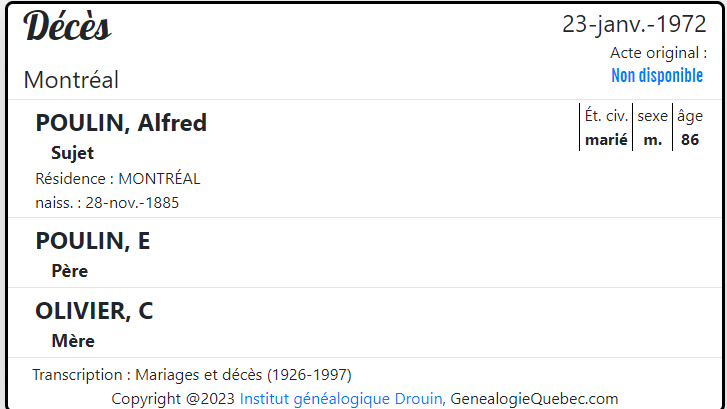Open the Institut généalogique Drouin link

click(x=341, y=399)
